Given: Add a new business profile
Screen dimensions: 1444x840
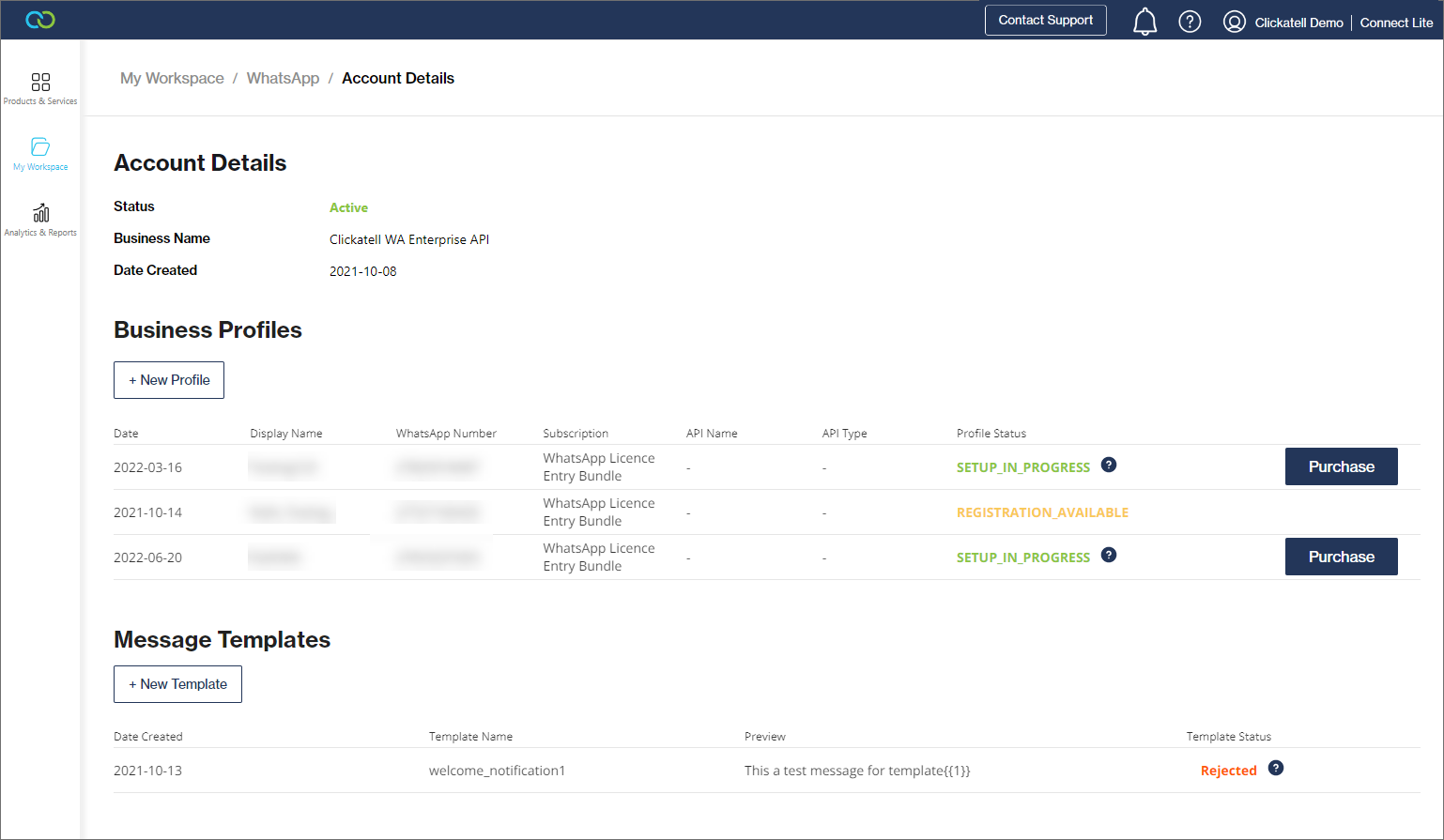Looking at the screenshot, I should (x=169, y=380).
